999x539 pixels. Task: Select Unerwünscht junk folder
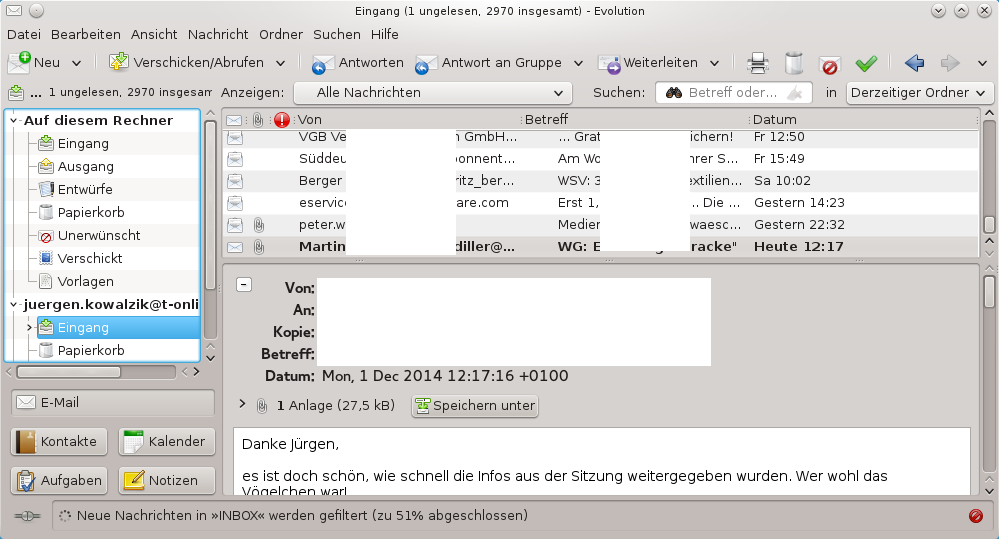tap(99, 235)
